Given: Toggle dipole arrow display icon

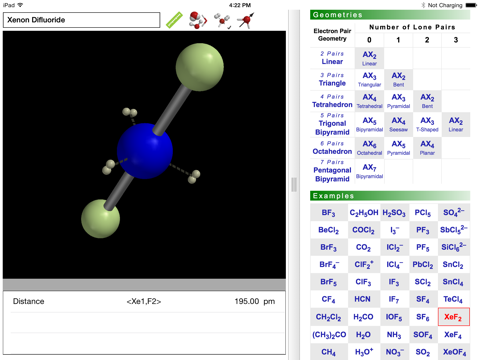Looking at the screenshot, I should 246,20.
